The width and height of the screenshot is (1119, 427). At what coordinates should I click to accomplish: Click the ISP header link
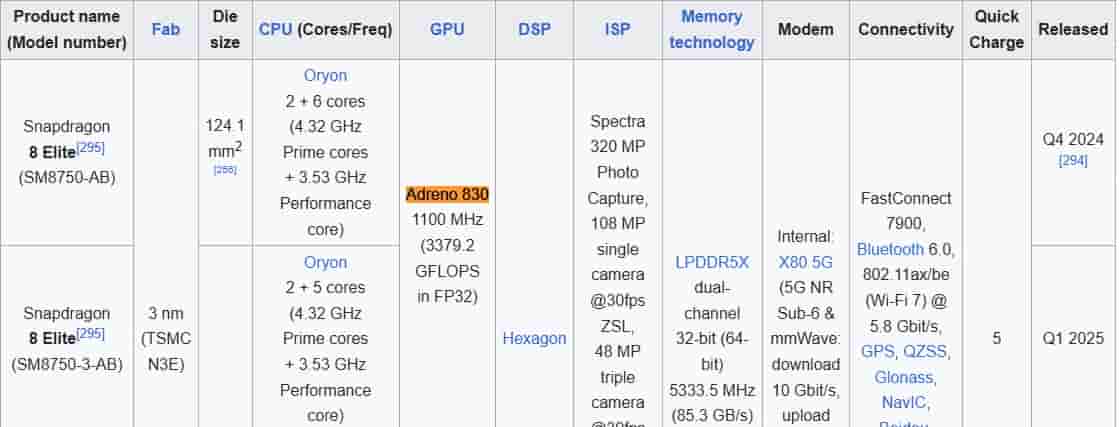click(618, 29)
